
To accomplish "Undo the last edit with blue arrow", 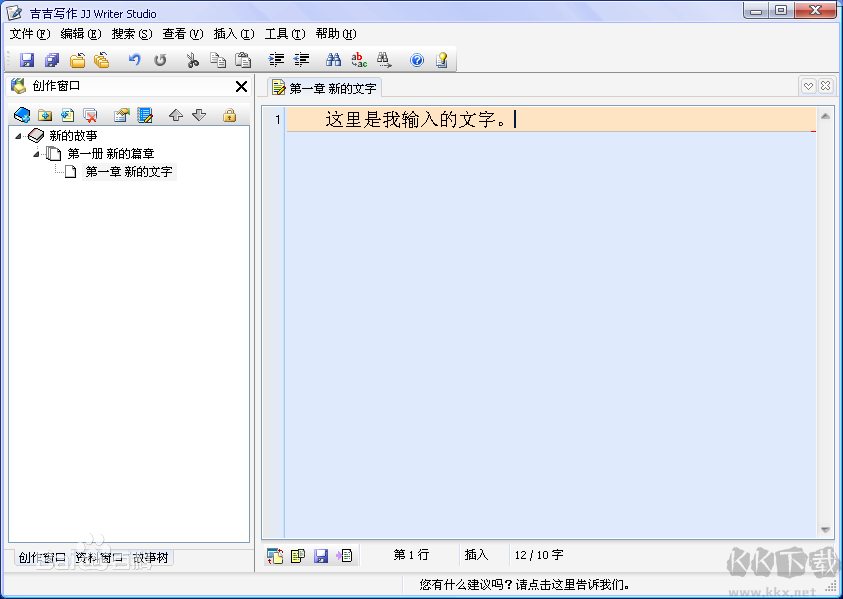I will (x=134, y=60).
